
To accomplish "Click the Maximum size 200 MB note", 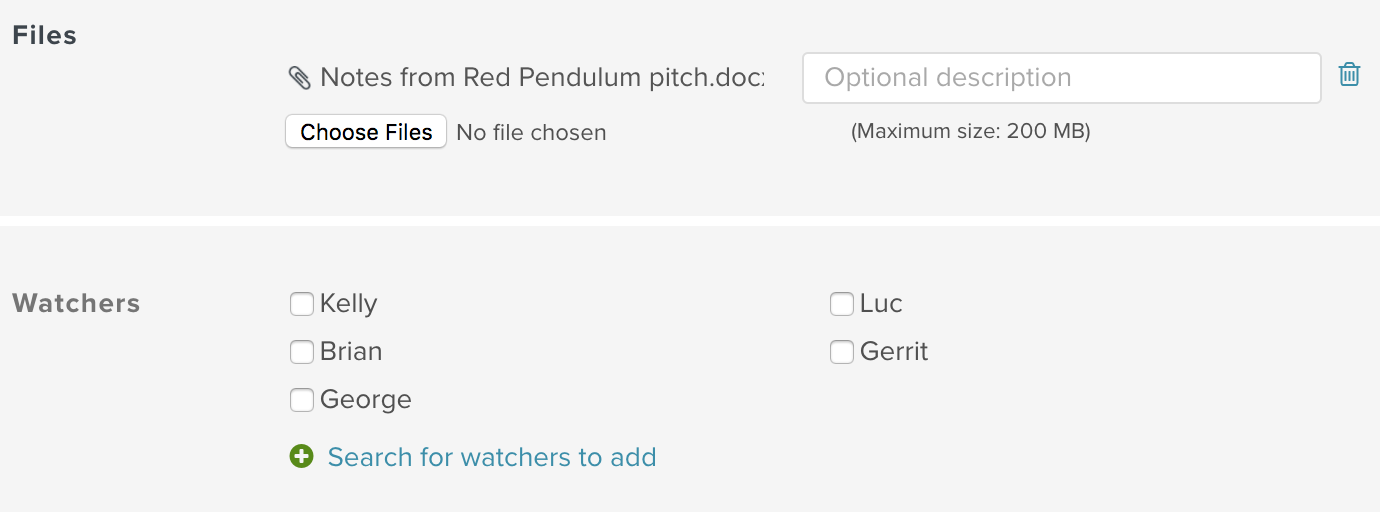I will tap(970, 131).
